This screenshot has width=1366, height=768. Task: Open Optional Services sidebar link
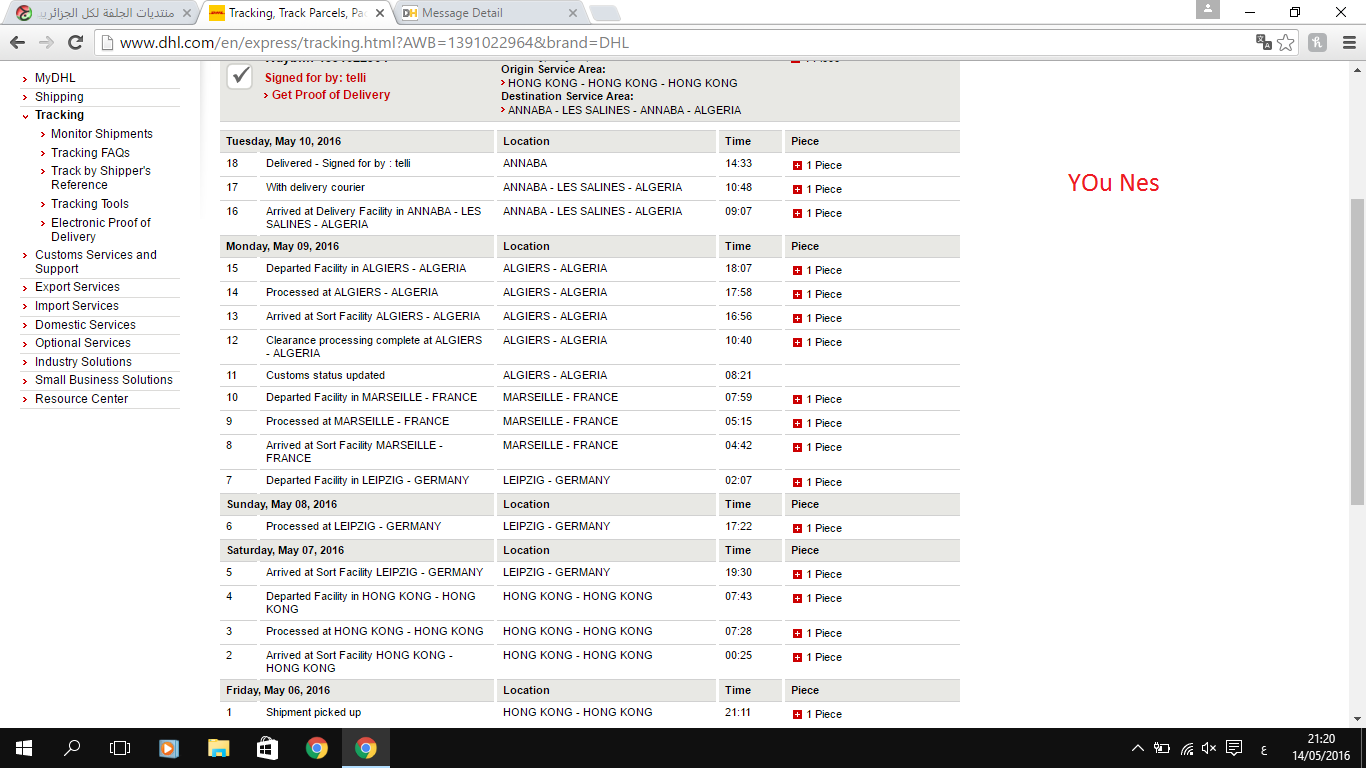coord(83,343)
